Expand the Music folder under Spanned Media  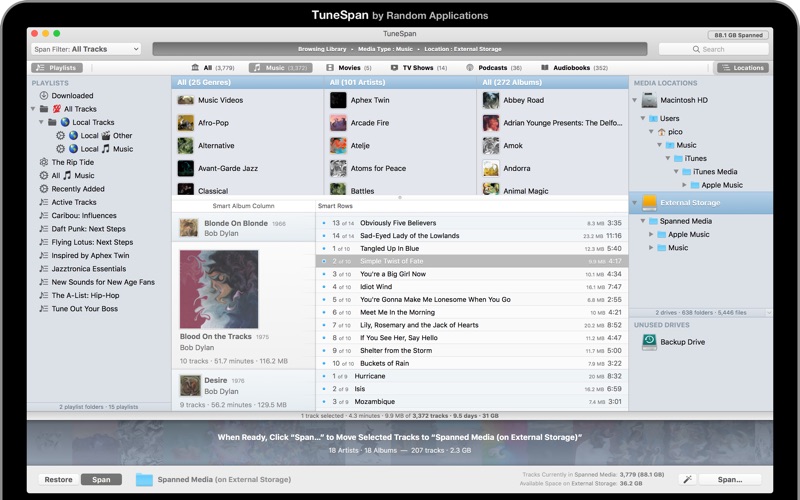[x=651, y=248]
